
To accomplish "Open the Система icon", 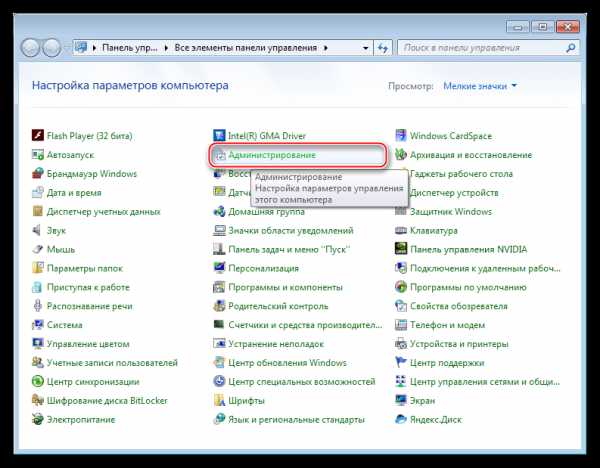I will (38, 325).
